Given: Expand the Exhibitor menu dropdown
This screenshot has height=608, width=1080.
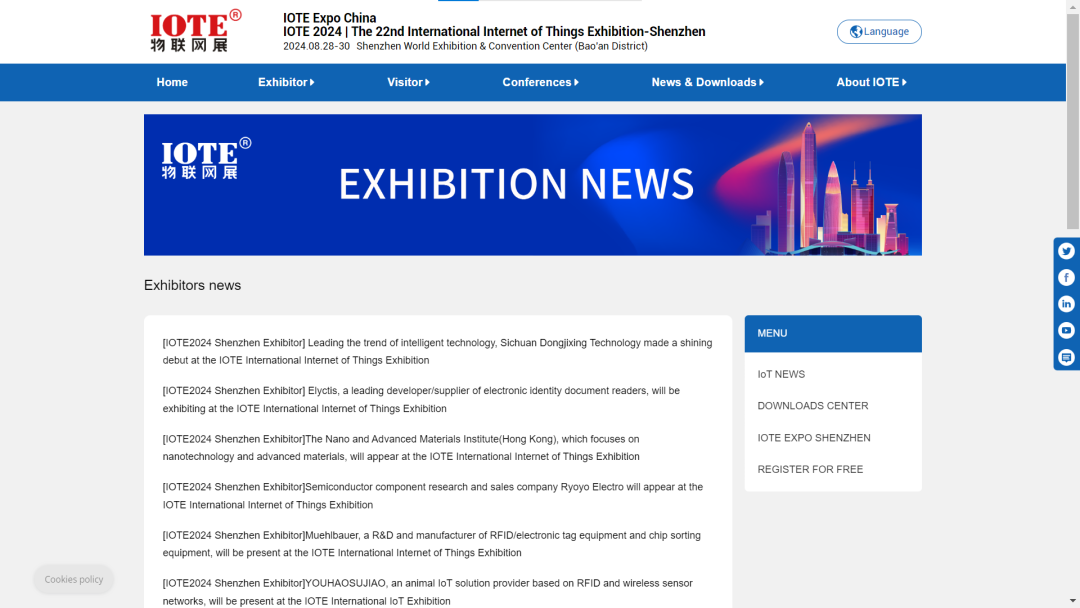Looking at the screenshot, I should [286, 82].
